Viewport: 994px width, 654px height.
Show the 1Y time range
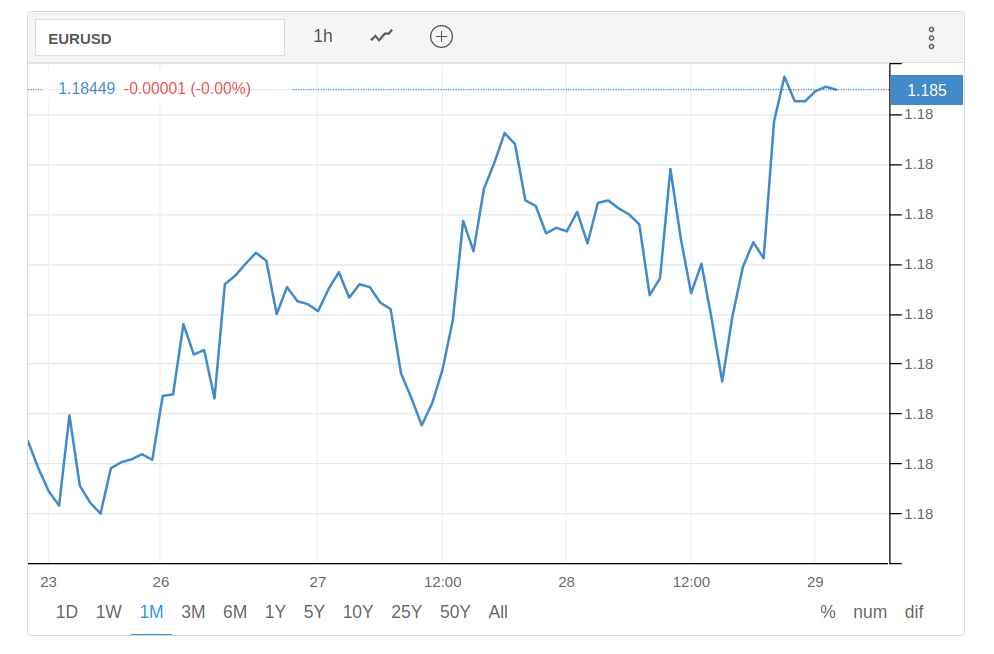pyautogui.click(x=275, y=612)
